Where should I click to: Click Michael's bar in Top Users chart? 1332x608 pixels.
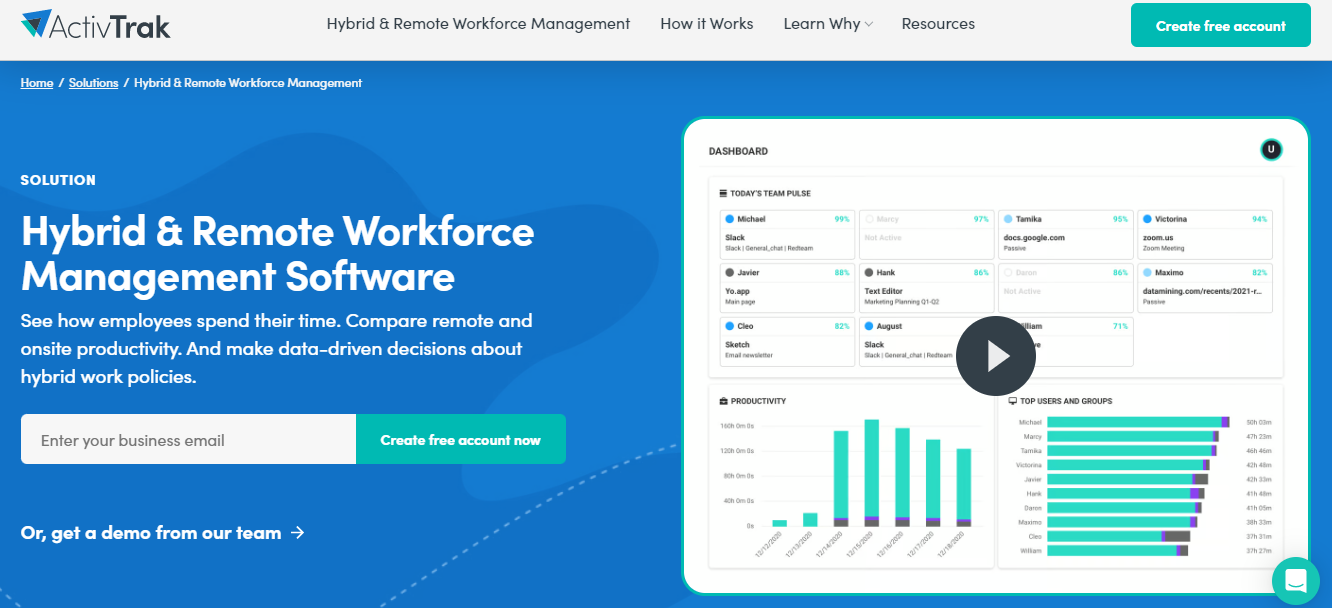coord(1138,422)
